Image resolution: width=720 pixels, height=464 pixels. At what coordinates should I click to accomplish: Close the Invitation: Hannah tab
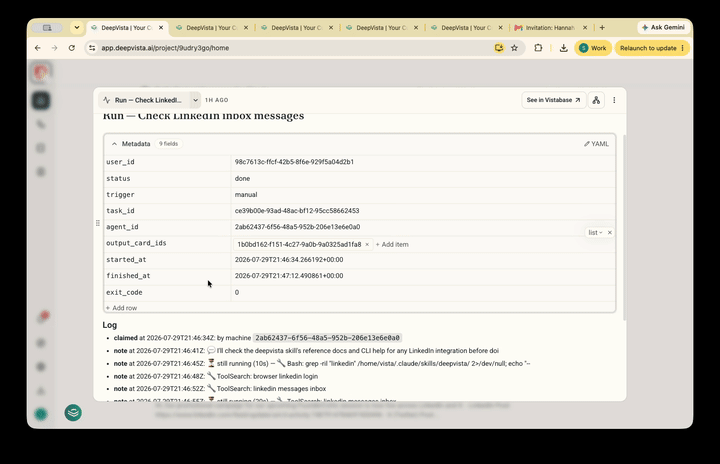[585, 28]
